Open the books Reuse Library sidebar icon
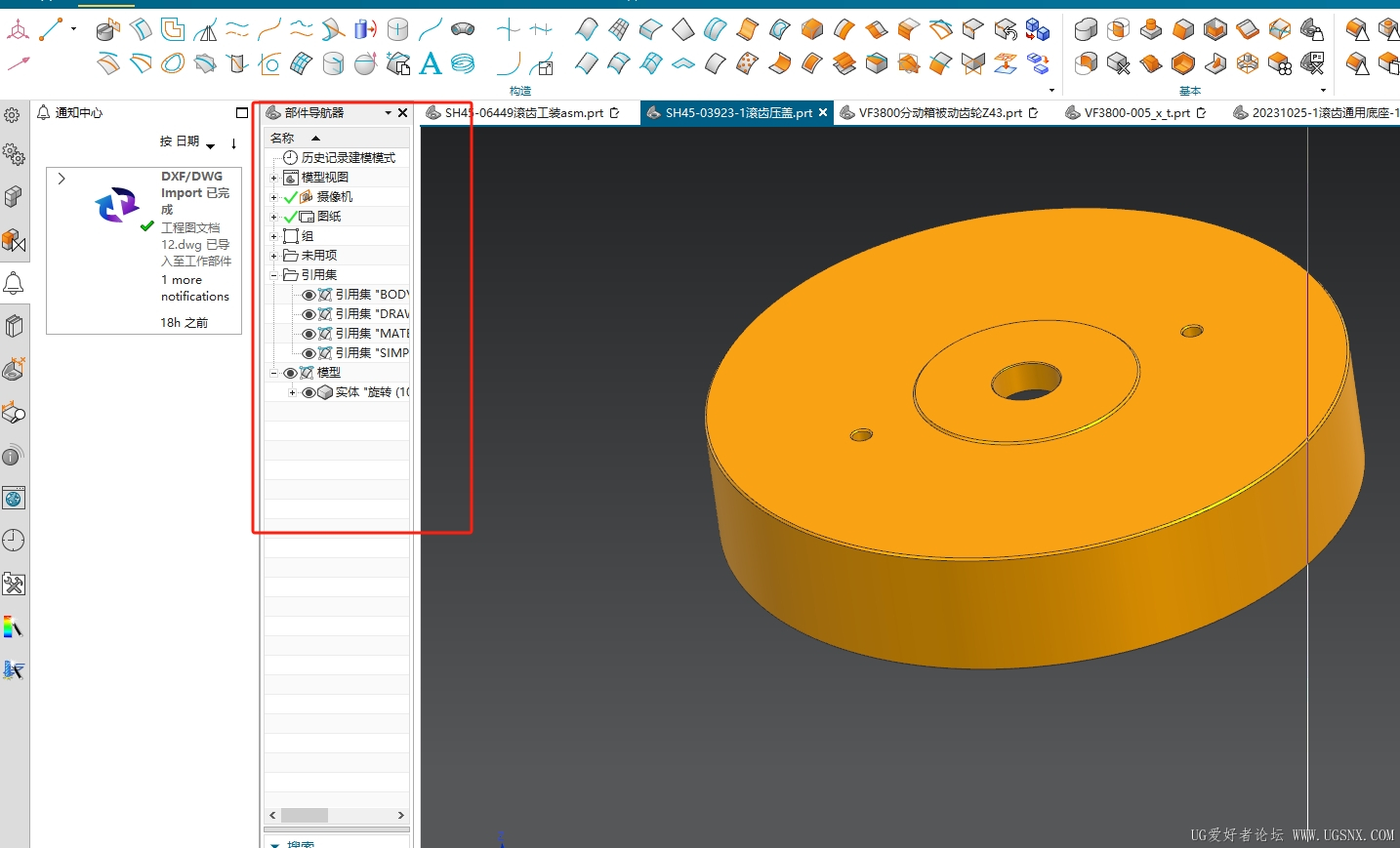1400x848 pixels. (x=14, y=326)
